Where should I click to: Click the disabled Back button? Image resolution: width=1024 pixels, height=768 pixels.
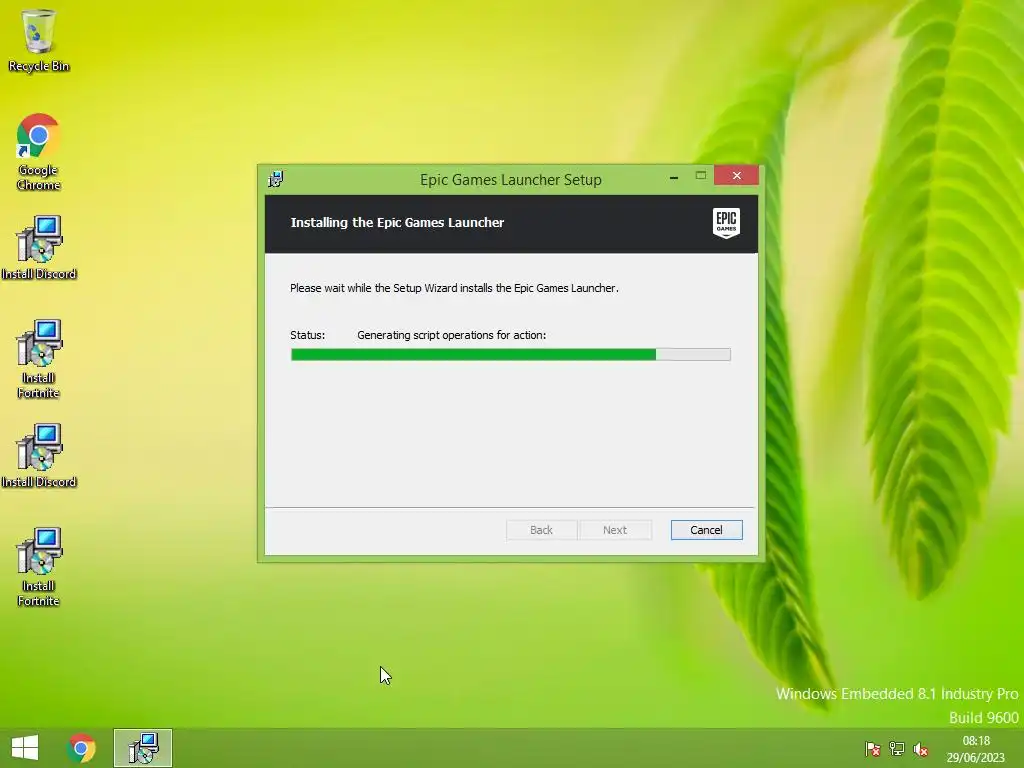[x=541, y=530]
